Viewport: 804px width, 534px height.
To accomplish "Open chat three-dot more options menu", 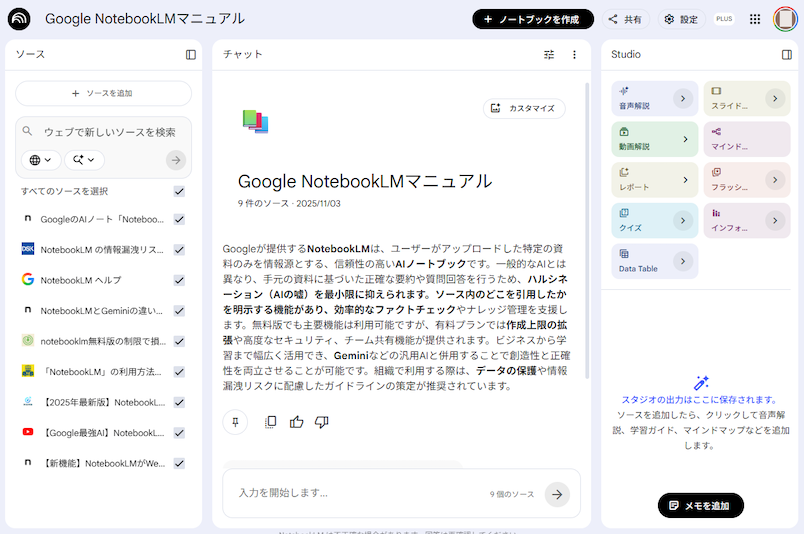I will (574, 54).
